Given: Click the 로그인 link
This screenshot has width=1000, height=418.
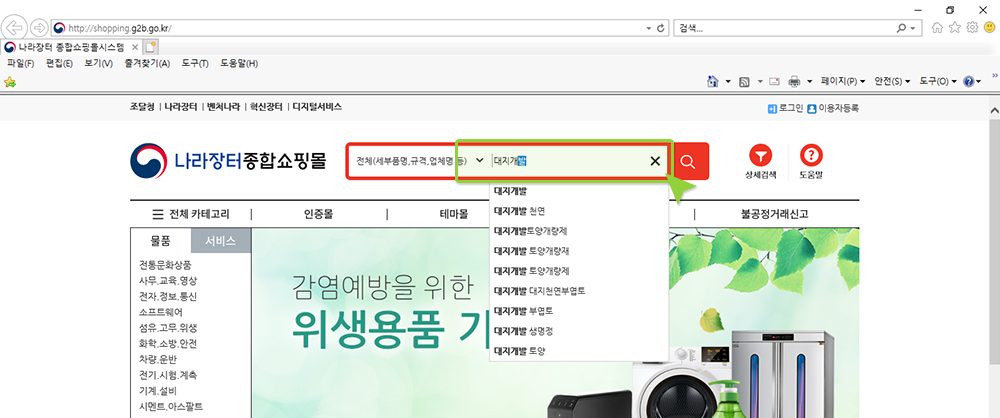Looking at the screenshot, I should click(786, 108).
